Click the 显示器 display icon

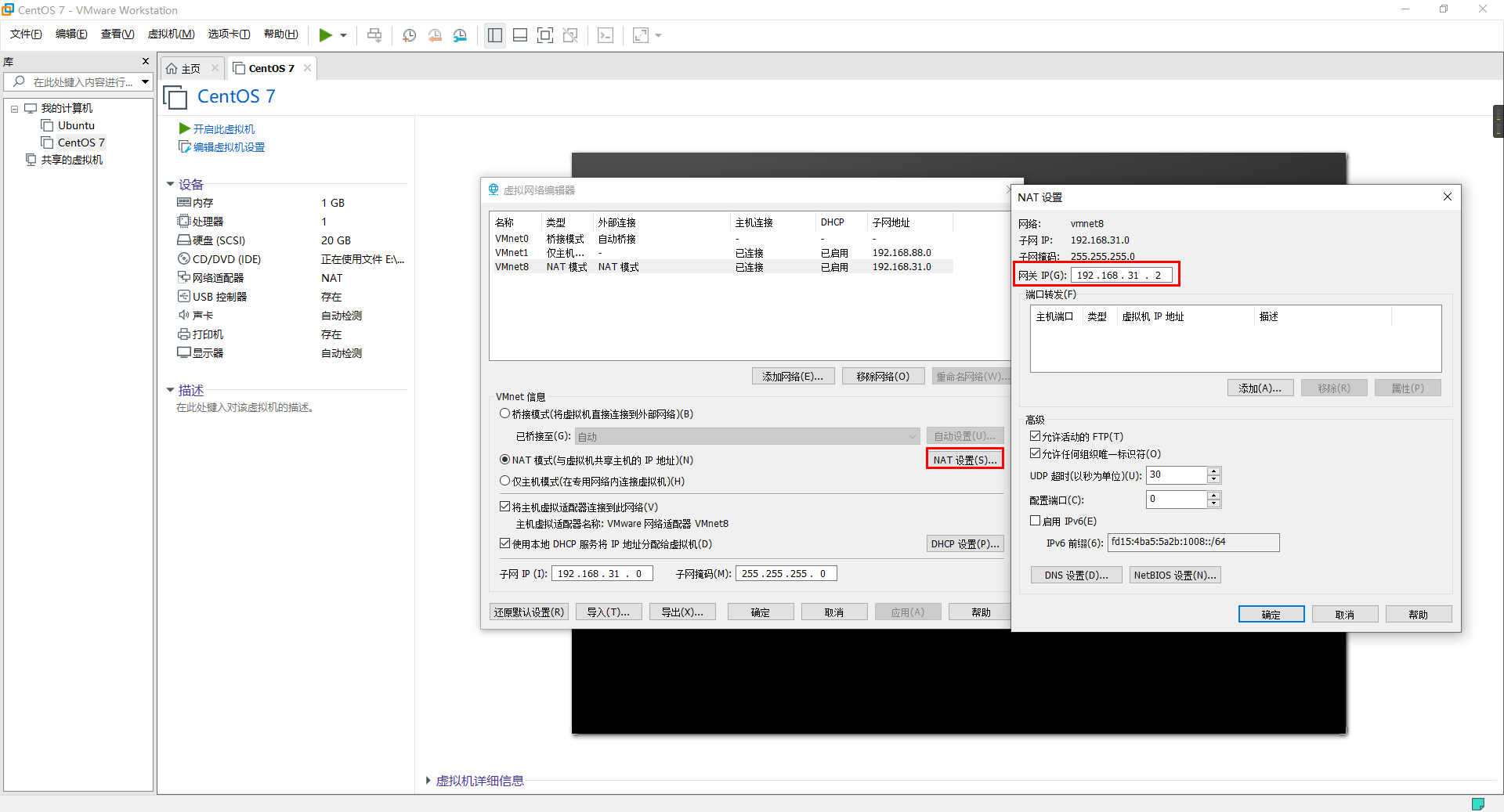pos(184,353)
